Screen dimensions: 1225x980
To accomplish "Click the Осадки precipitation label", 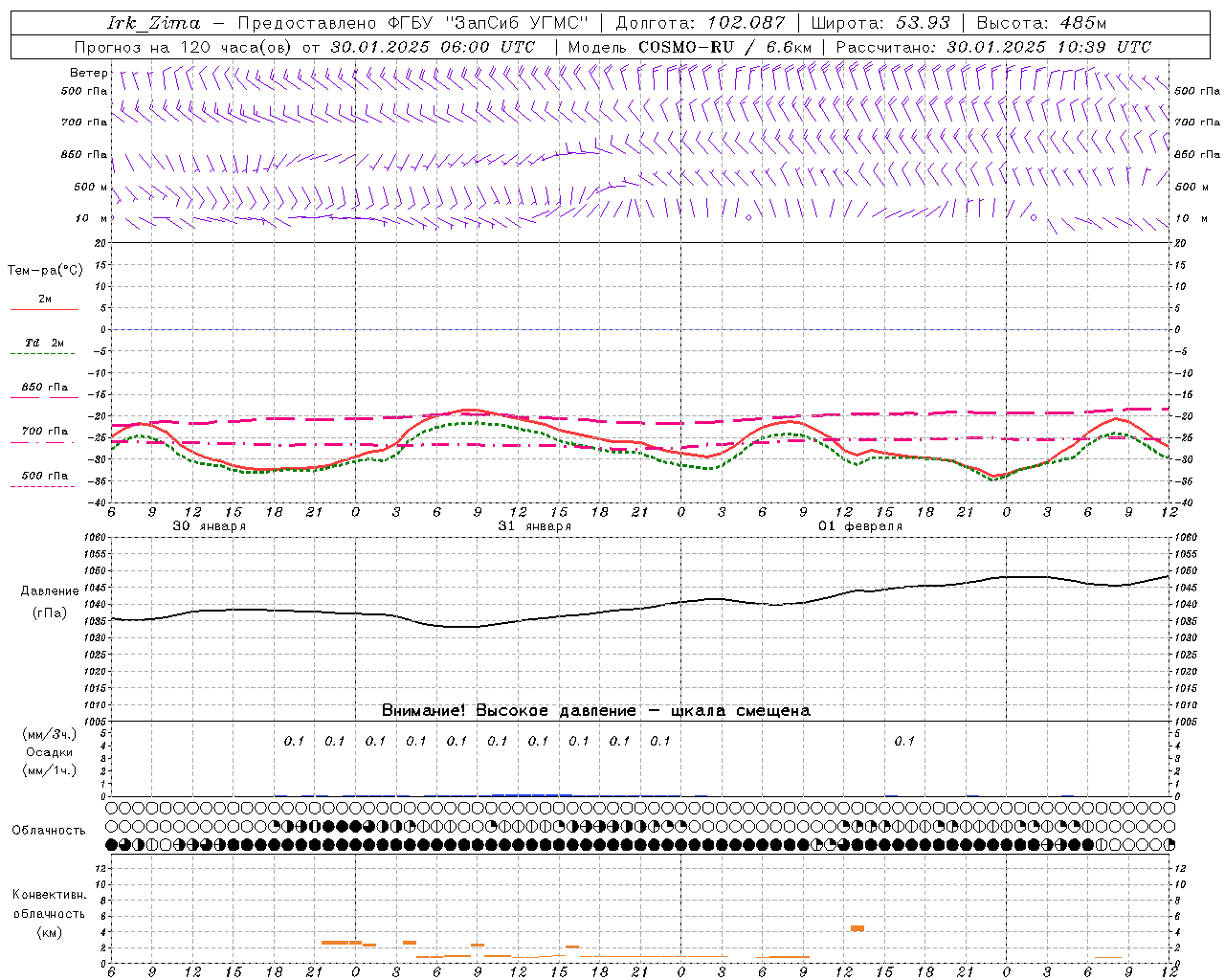I will 49,752.
